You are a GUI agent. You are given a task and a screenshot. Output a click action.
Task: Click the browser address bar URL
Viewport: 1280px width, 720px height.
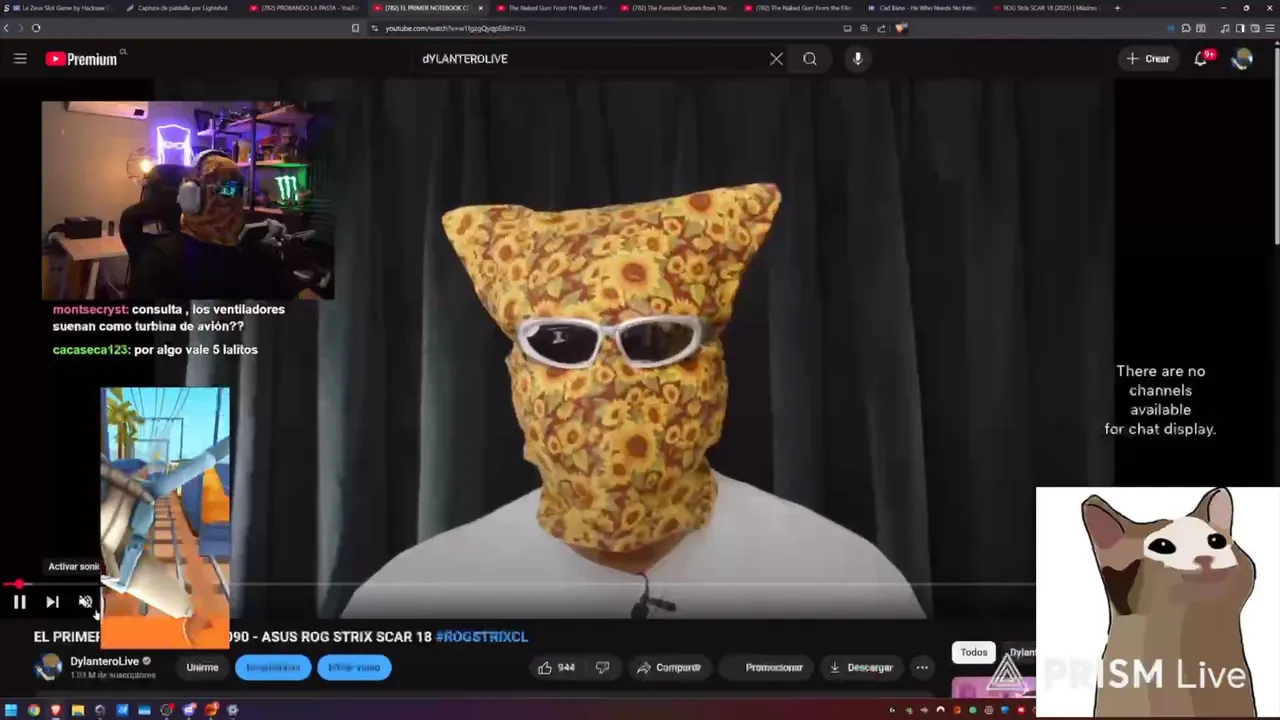pos(455,28)
